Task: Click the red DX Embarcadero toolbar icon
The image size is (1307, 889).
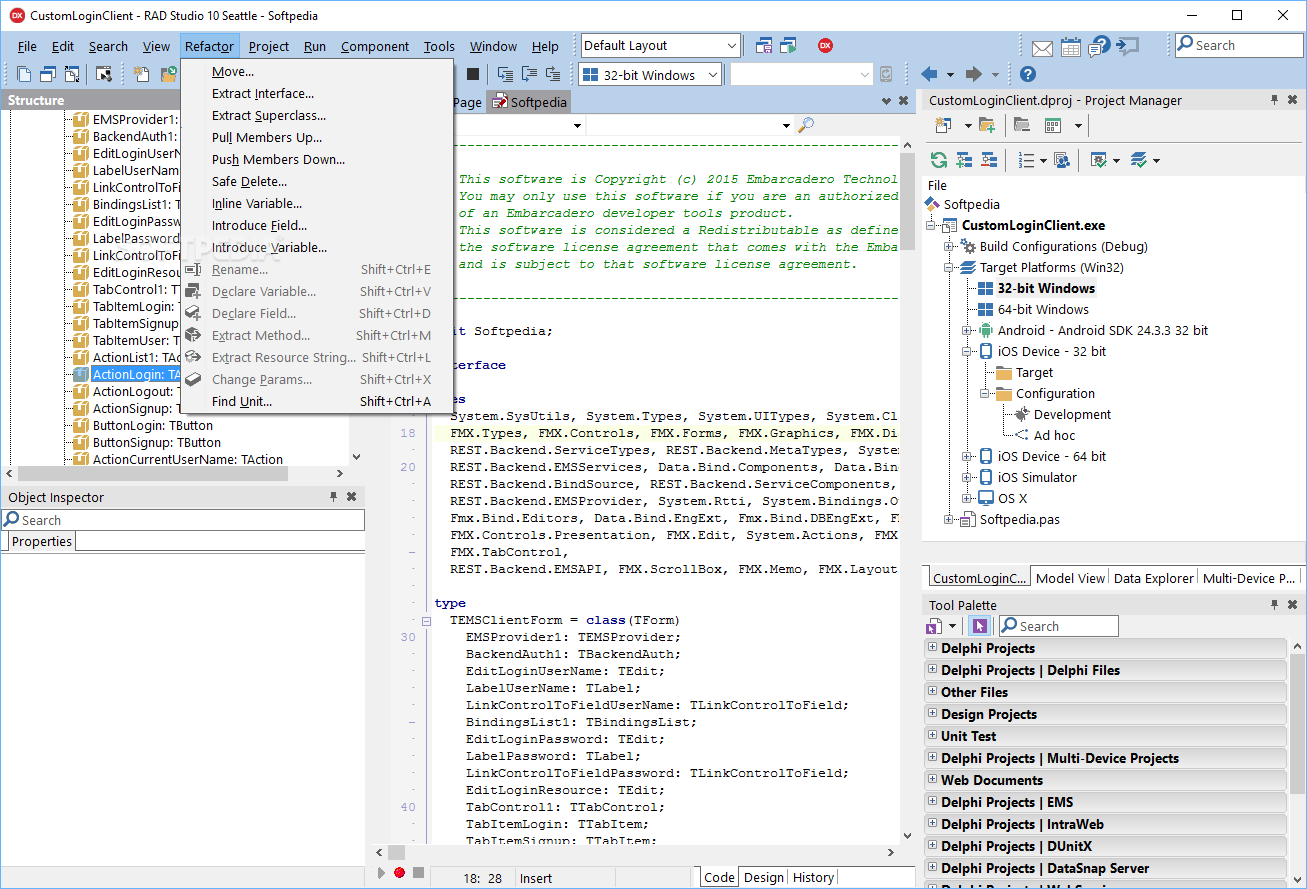Action: tap(826, 46)
